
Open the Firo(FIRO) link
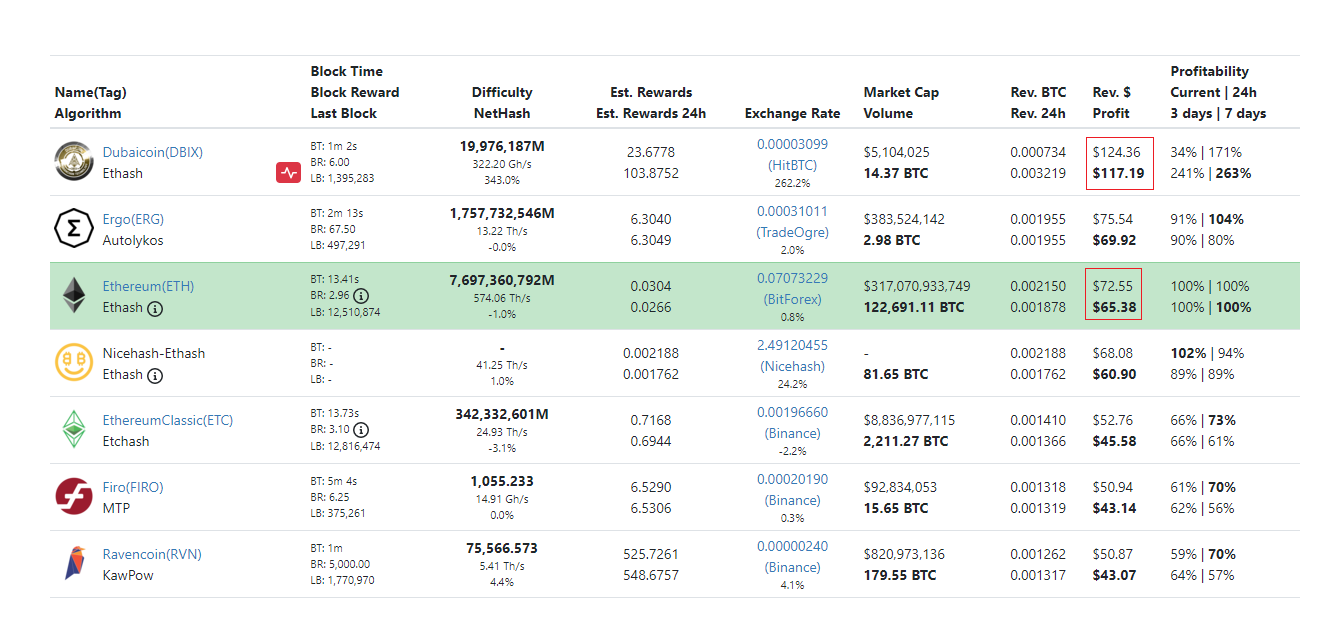coord(133,487)
